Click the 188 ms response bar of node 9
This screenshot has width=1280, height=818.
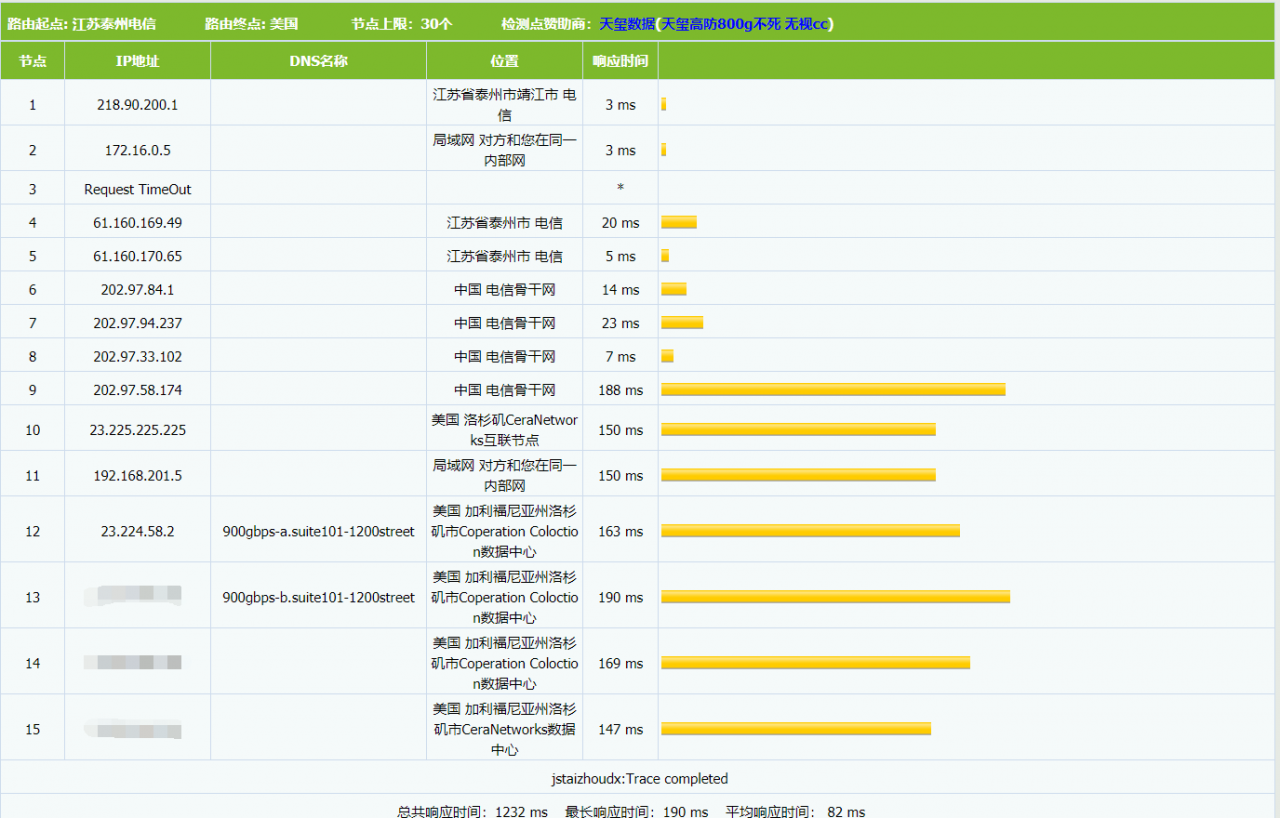tap(830, 389)
